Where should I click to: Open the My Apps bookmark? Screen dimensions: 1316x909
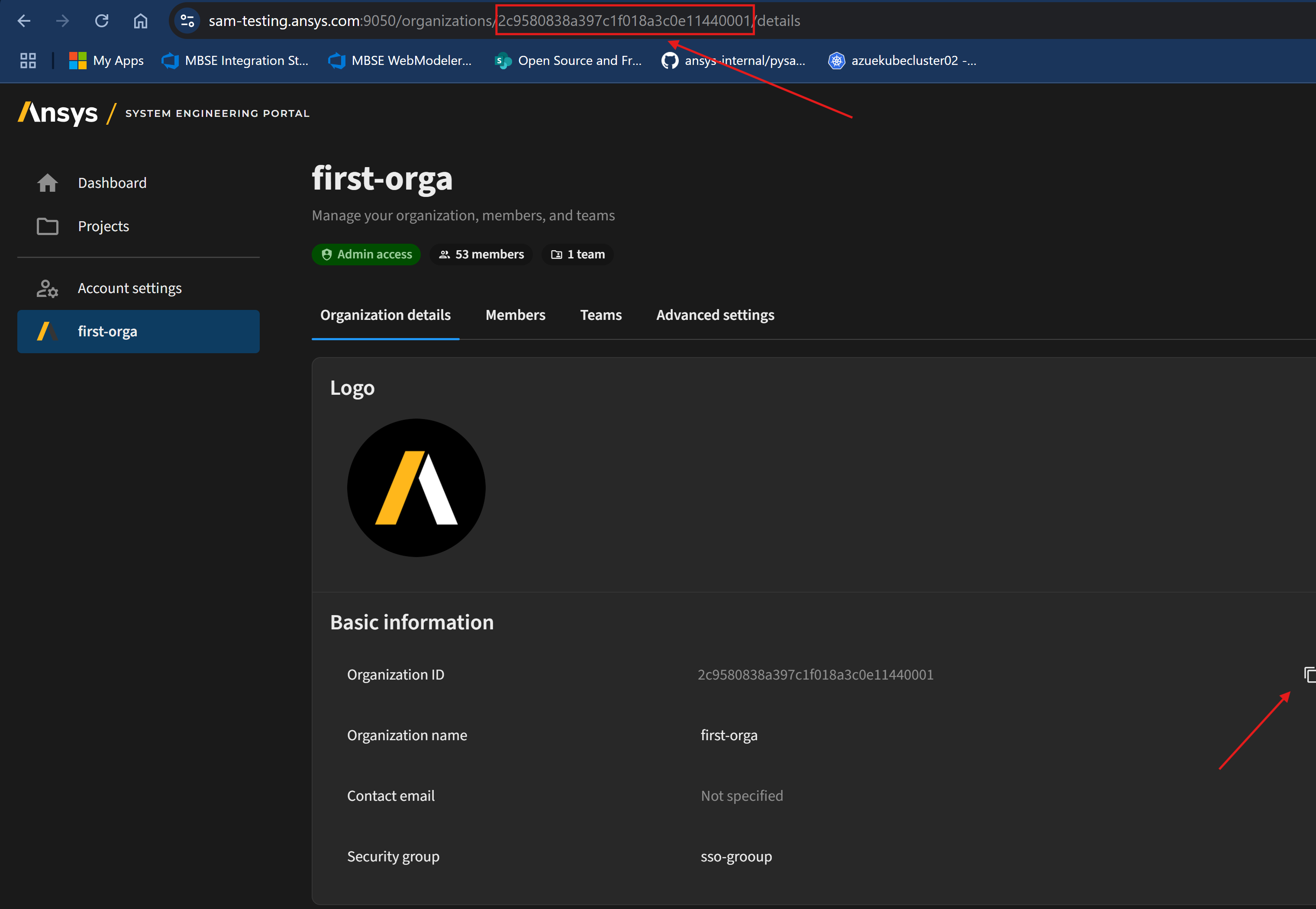(x=106, y=60)
